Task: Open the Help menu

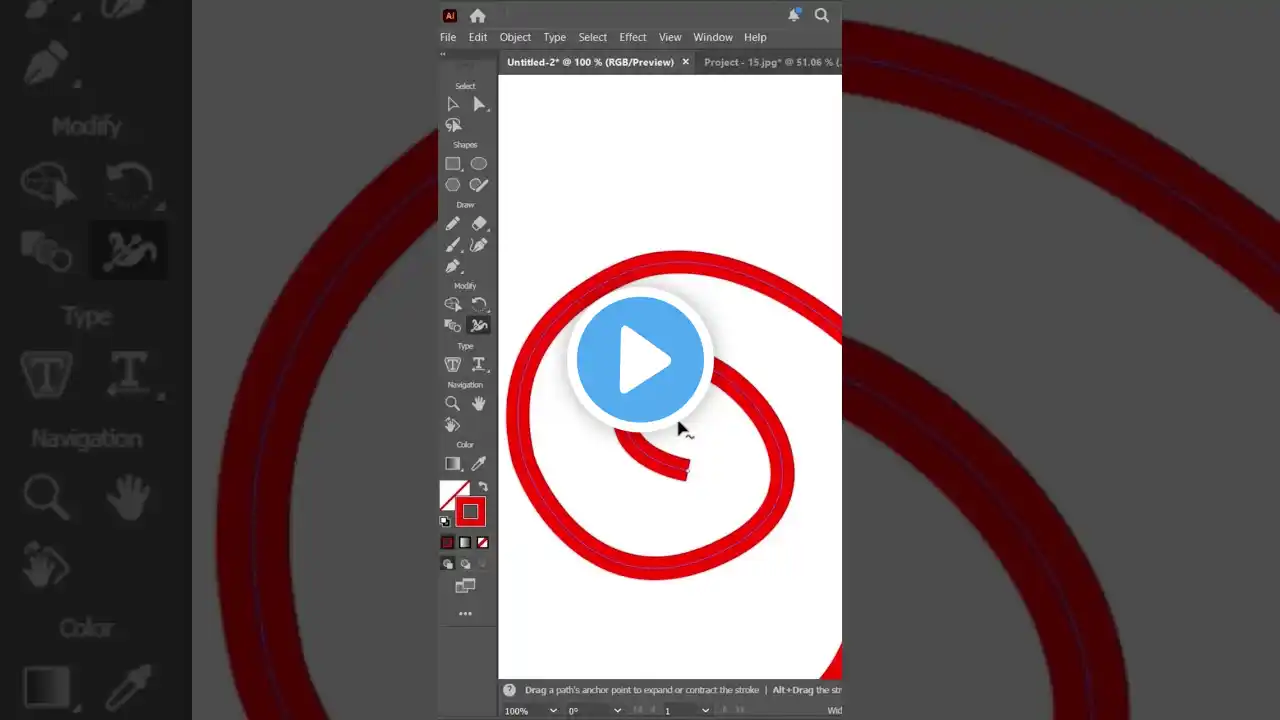Action: click(755, 37)
